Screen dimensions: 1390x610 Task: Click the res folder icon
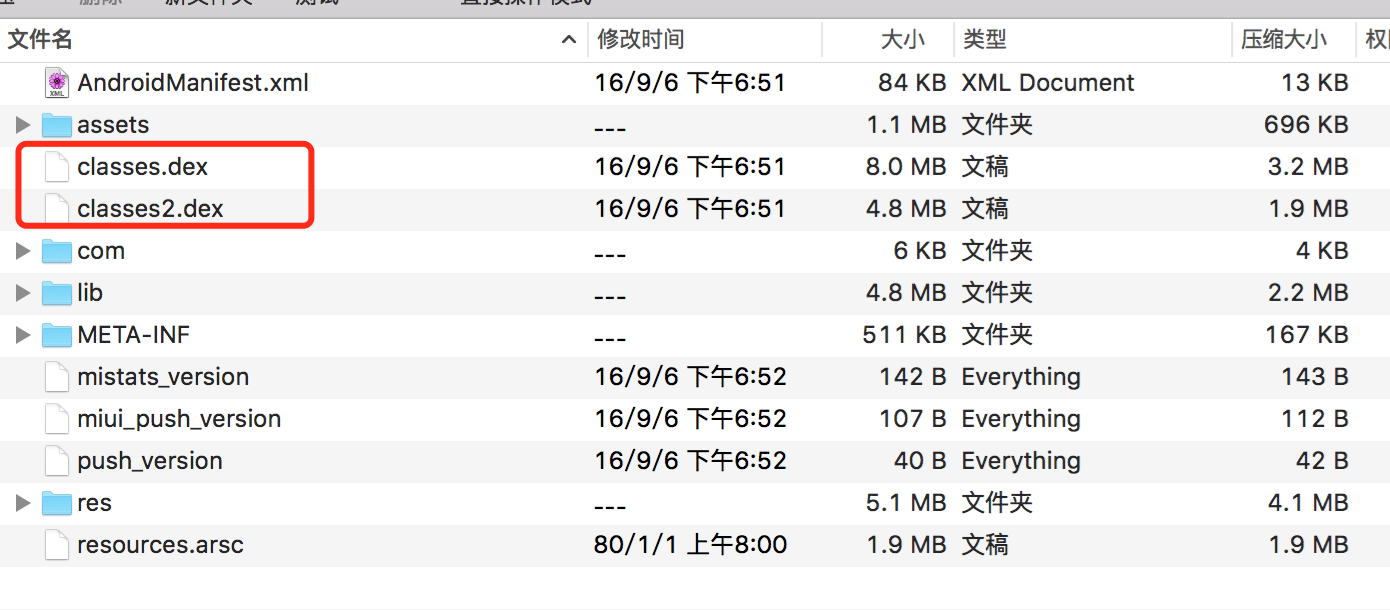pyautogui.click(x=55, y=502)
